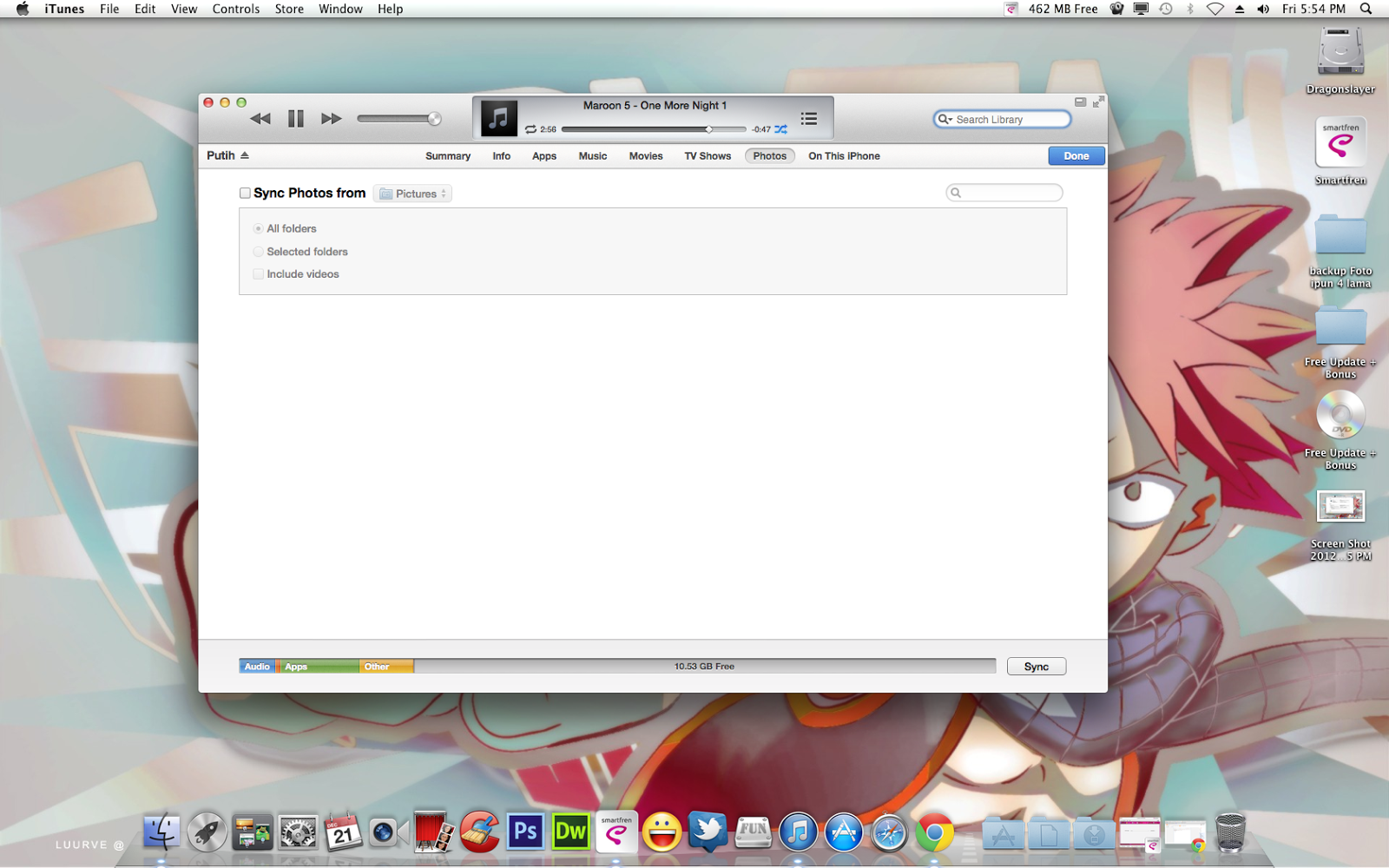Click into the Search Library field
The image size is (1389, 868).
1002,120
